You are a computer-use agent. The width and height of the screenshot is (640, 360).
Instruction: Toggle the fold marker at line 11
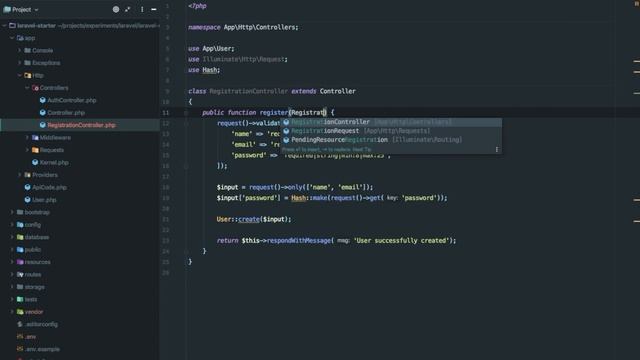tap(186, 113)
